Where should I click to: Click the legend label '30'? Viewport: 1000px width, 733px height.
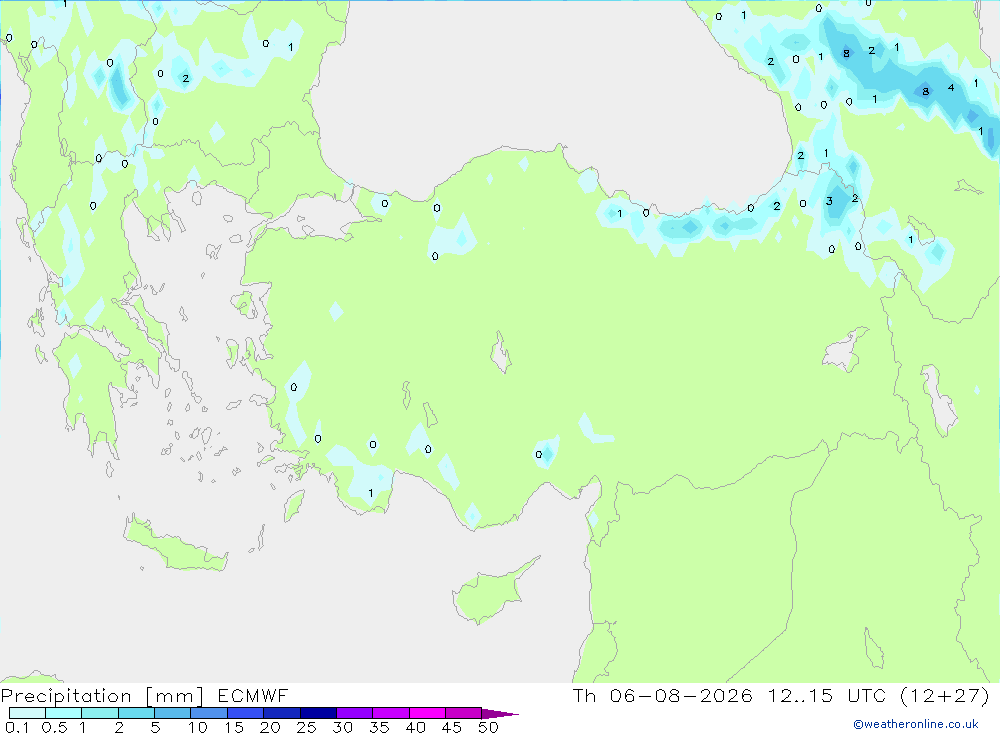(x=342, y=727)
